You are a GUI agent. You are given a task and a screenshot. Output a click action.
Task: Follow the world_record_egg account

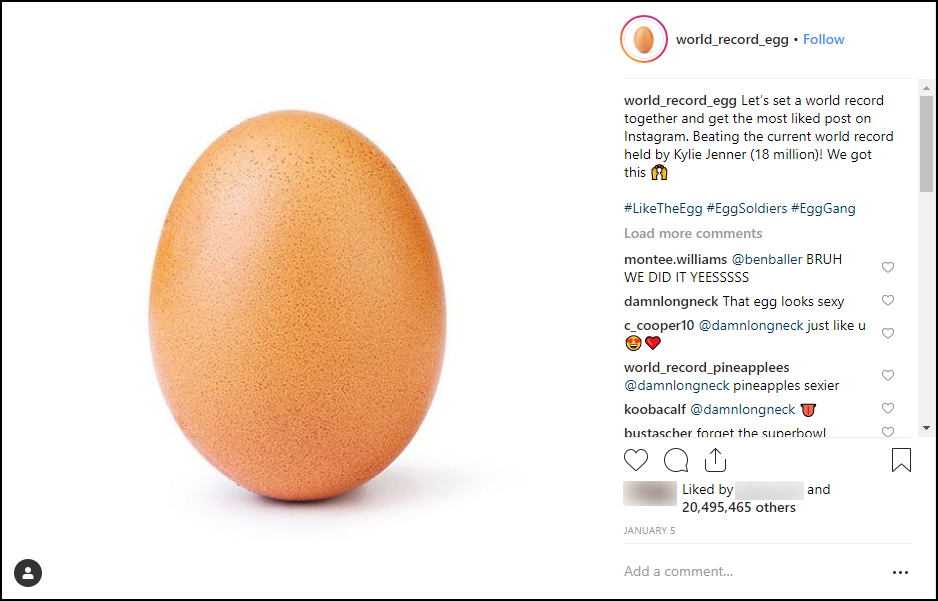point(823,39)
